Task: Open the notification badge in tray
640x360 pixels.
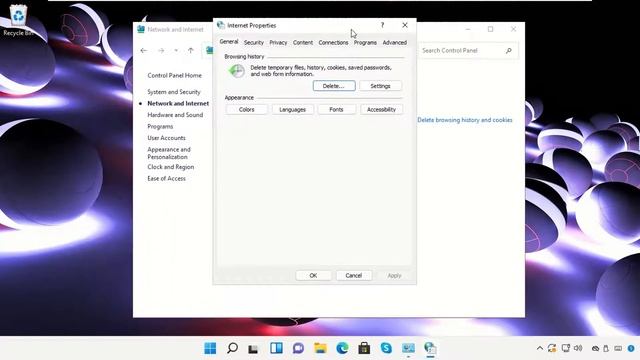Action: (631, 348)
